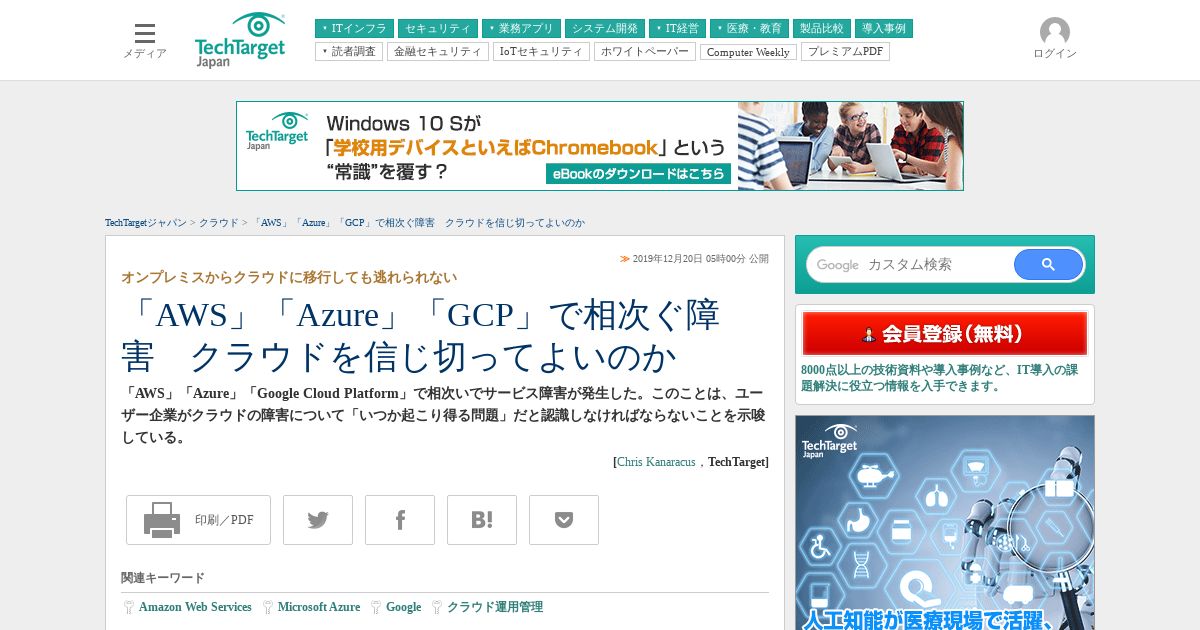Click the 関連キーワード heading
This screenshot has height=630, width=1200.
point(163,578)
